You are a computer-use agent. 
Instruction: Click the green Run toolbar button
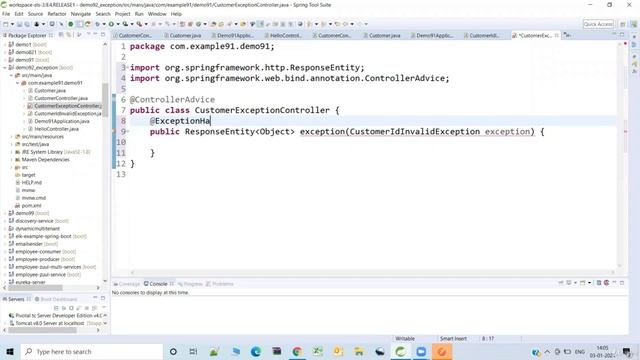[111, 24]
